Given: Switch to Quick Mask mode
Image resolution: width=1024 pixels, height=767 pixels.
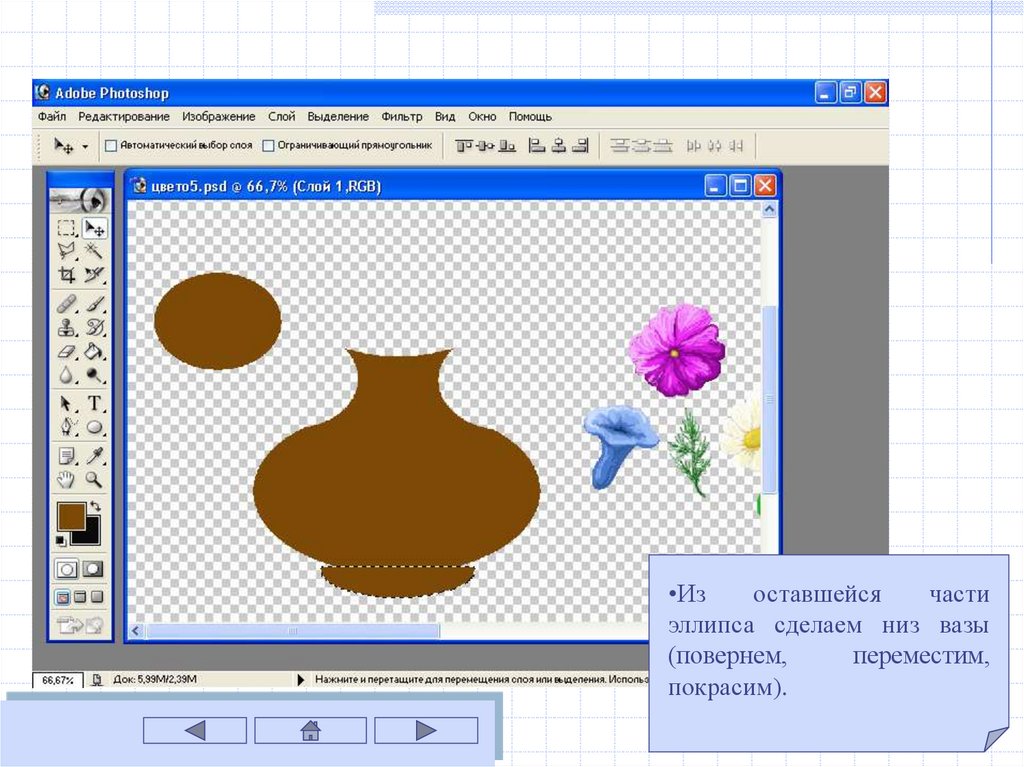Looking at the screenshot, I should tap(92, 569).
